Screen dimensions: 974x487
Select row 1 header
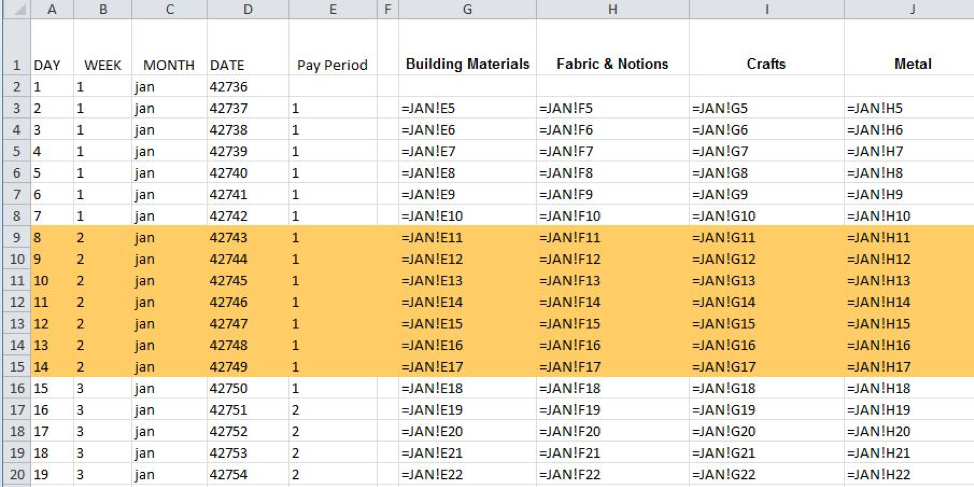point(17,47)
